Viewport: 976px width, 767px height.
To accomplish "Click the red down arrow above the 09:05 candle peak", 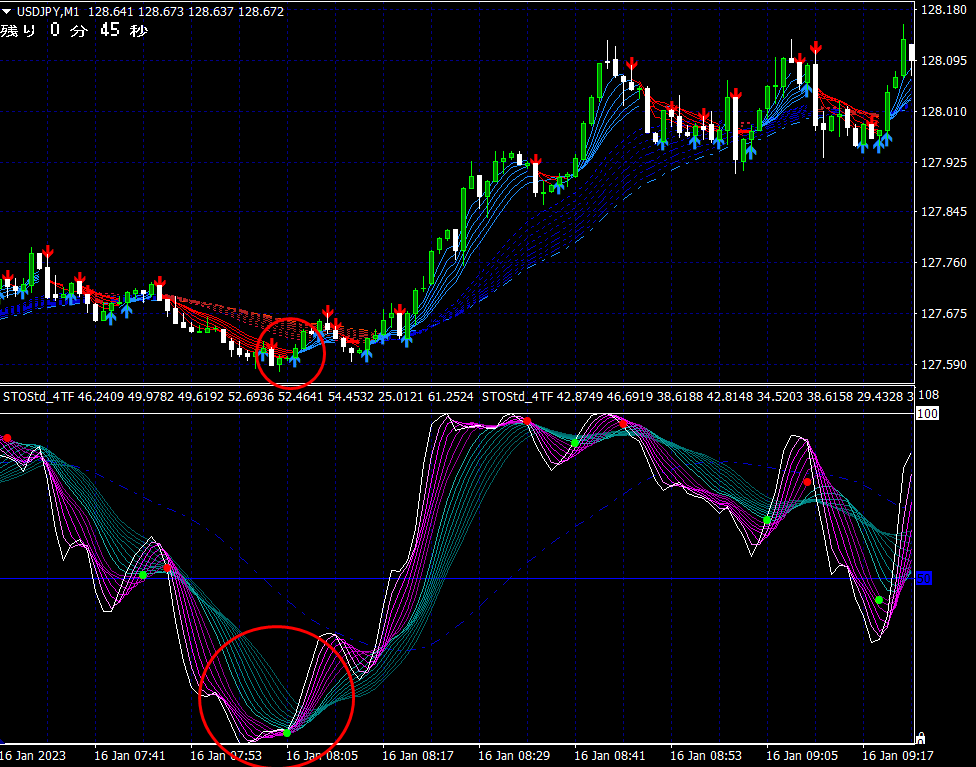I will click(x=815, y=48).
